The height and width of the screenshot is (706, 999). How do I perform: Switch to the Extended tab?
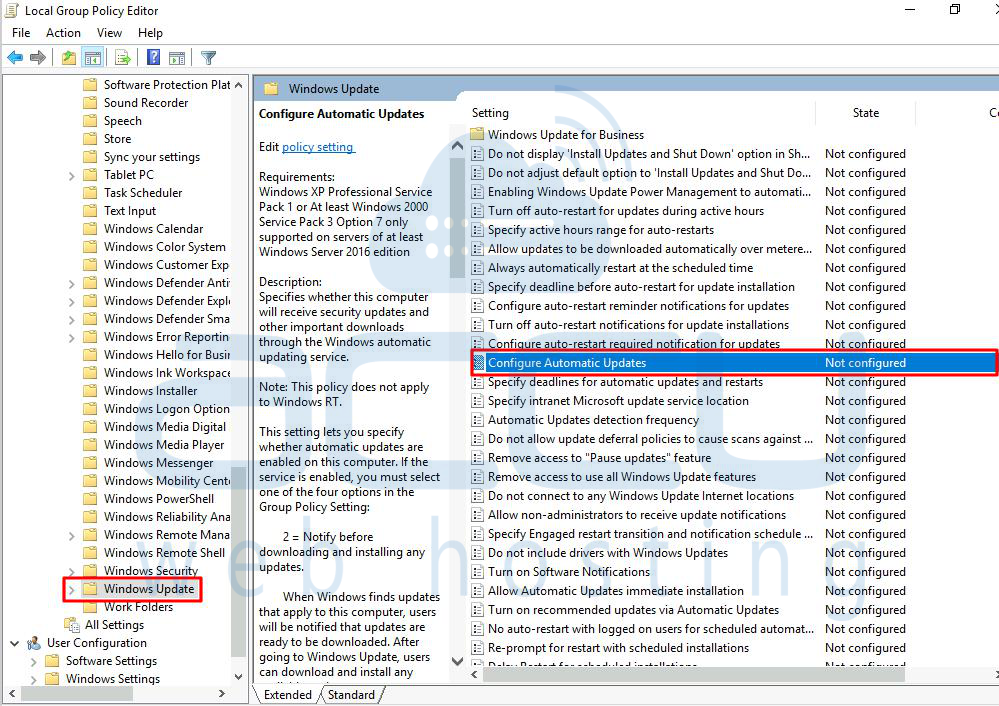287,695
